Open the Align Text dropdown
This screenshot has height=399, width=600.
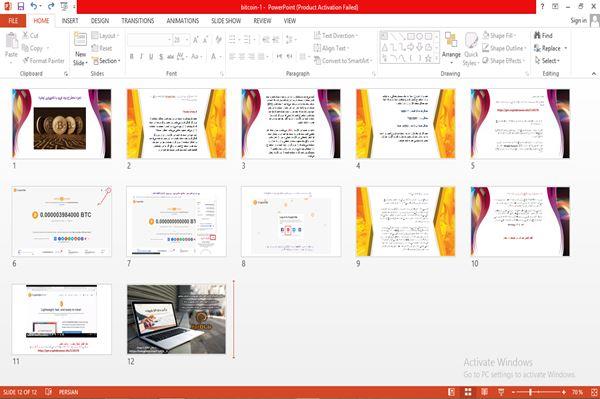click(331, 48)
